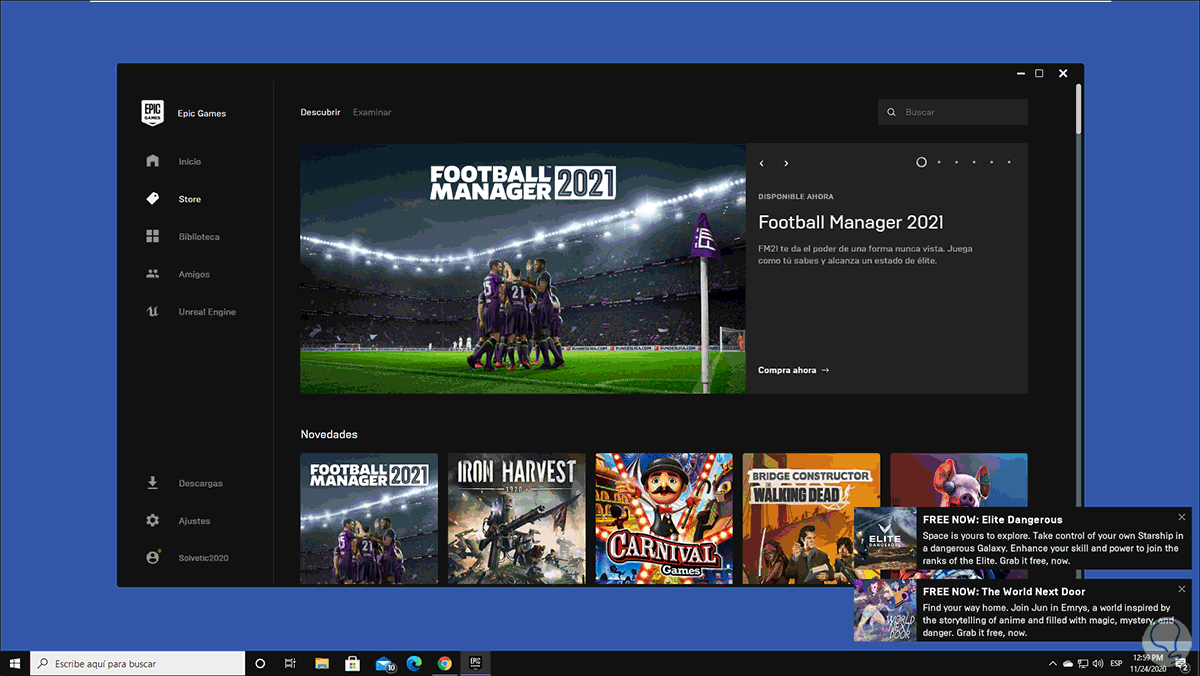The width and height of the screenshot is (1200, 676).
Task: Open FREE NOW: The World Next Door notification
Action: 1023,610
